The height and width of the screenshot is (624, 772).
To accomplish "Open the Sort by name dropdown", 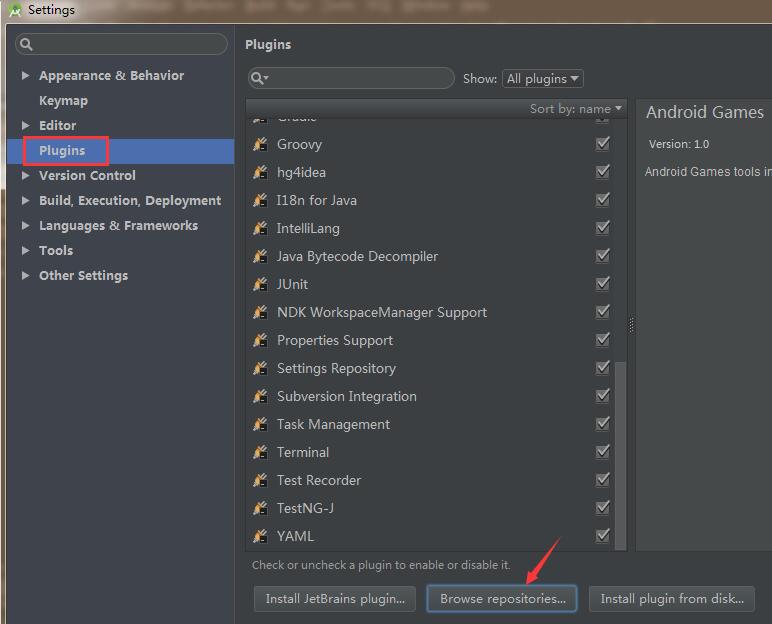I will (x=576, y=109).
